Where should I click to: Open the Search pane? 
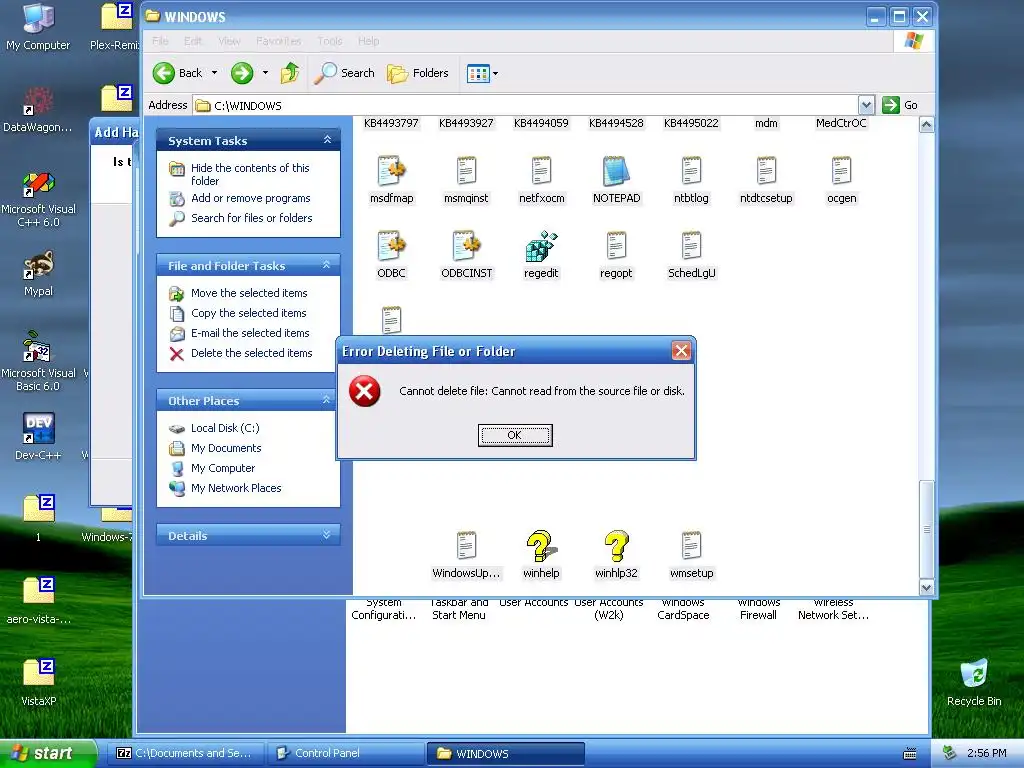(344, 73)
